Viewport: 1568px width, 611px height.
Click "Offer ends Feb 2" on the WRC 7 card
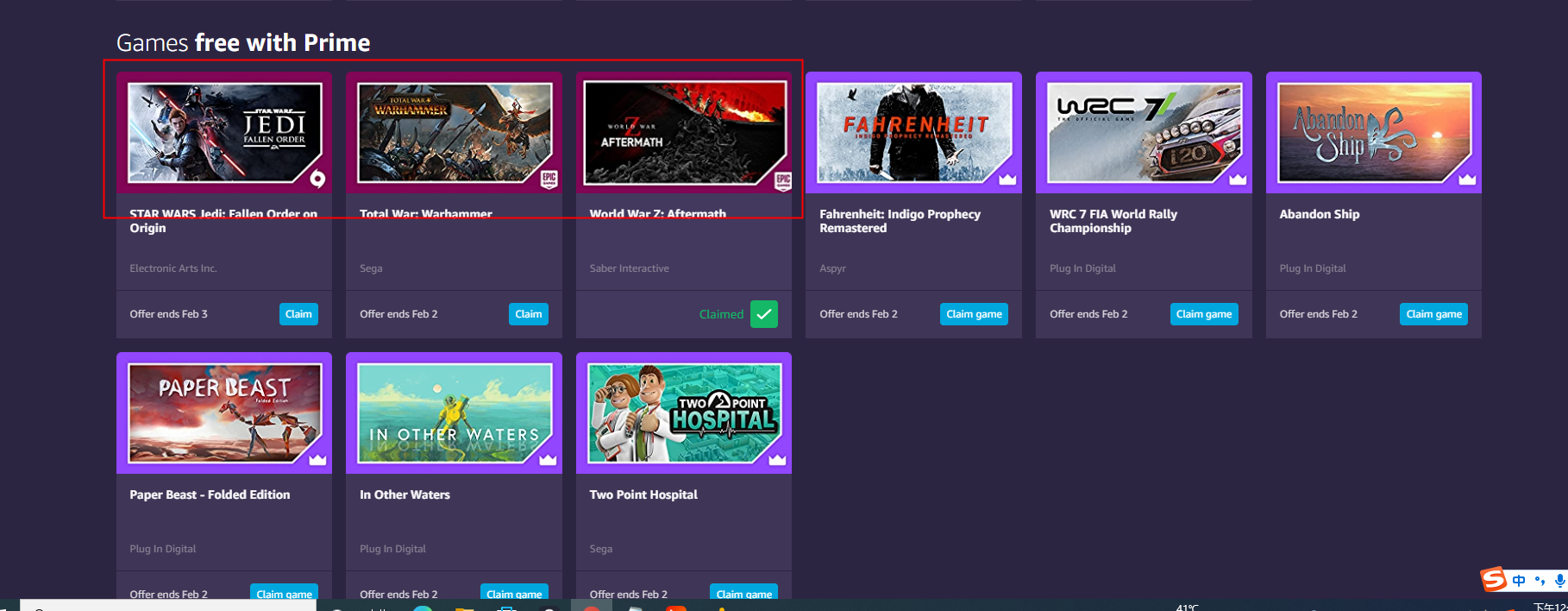click(x=1088, y=314)
